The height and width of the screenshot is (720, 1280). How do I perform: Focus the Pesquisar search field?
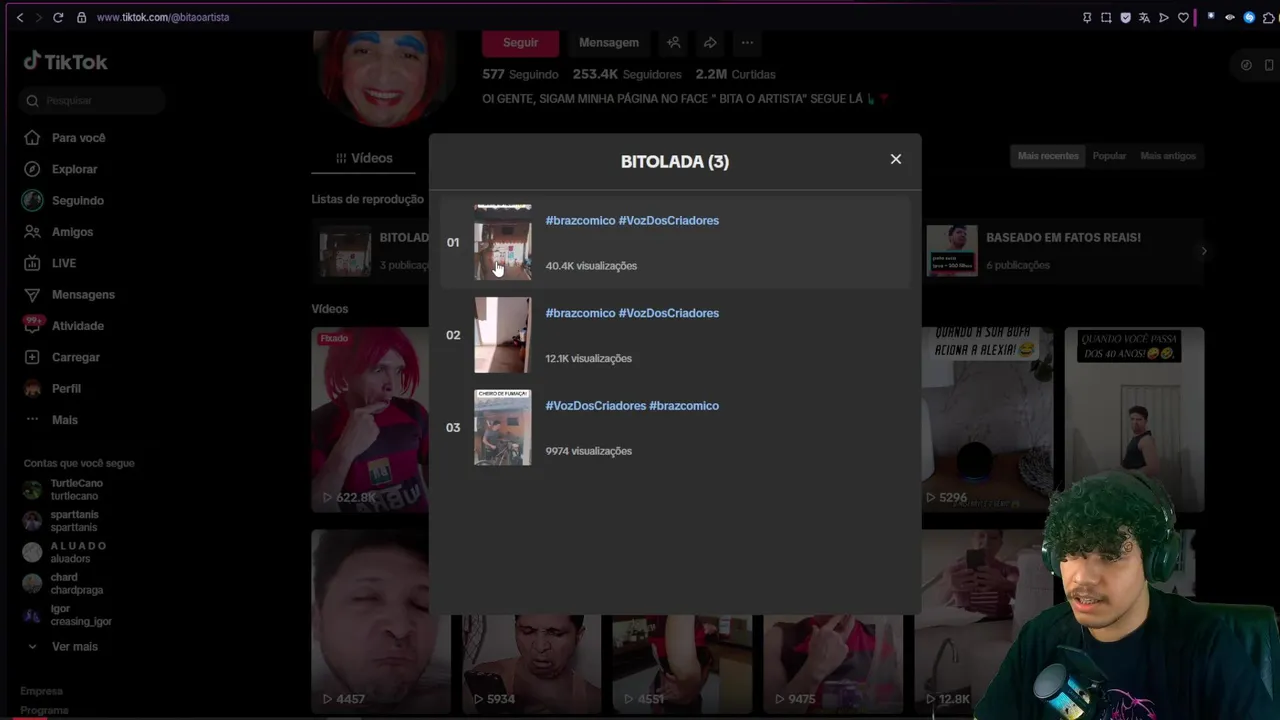(92, 100)
